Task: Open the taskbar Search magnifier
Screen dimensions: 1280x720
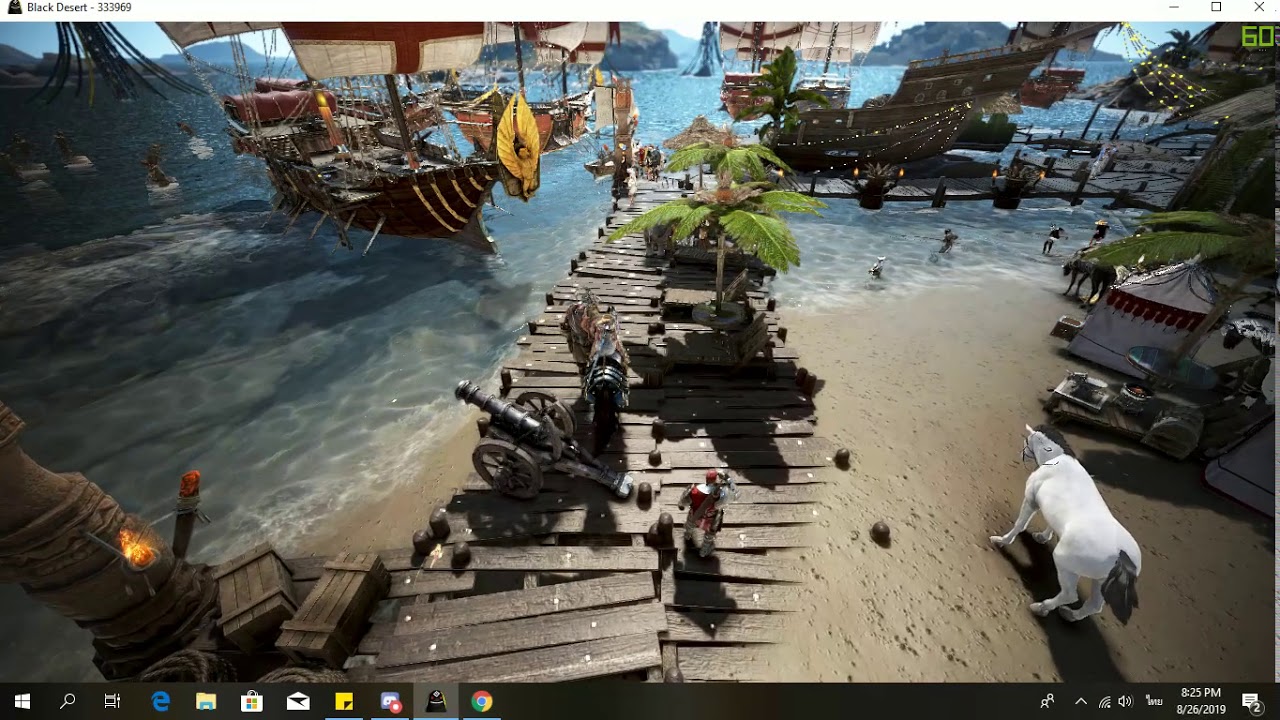Action: 67,701
